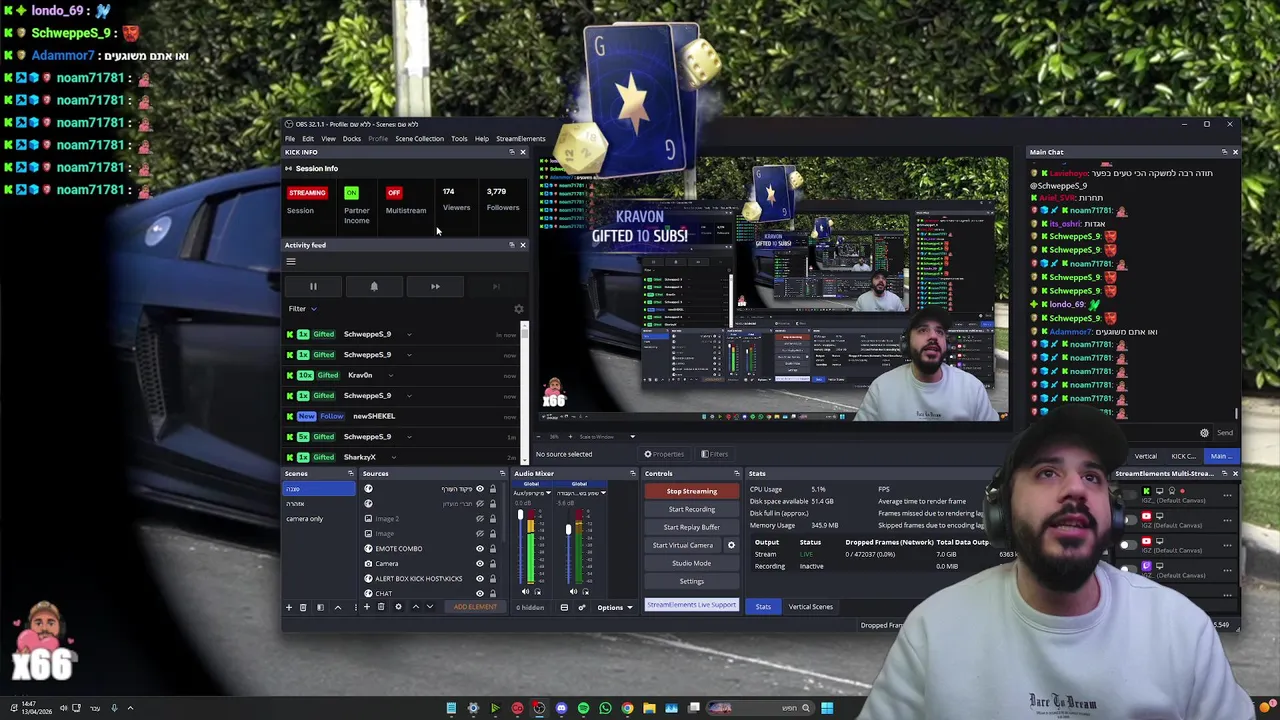Open activity feed settings gear
Image resolution: width=1280 pixels, height=720 pixels.
click(518, 309)
